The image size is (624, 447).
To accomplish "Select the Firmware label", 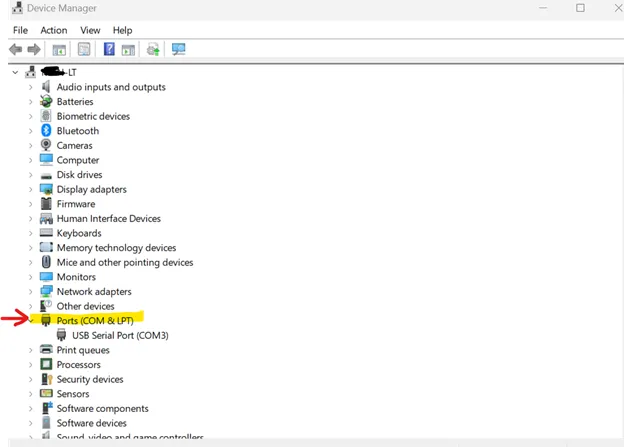I will (76, 204).
